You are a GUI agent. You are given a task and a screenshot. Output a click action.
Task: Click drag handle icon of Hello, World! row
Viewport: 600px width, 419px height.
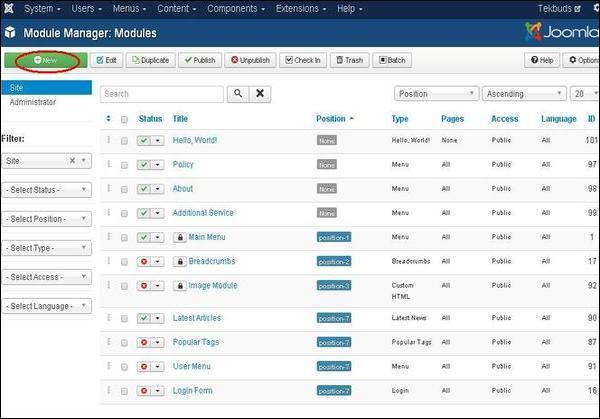tap(109, 140)
